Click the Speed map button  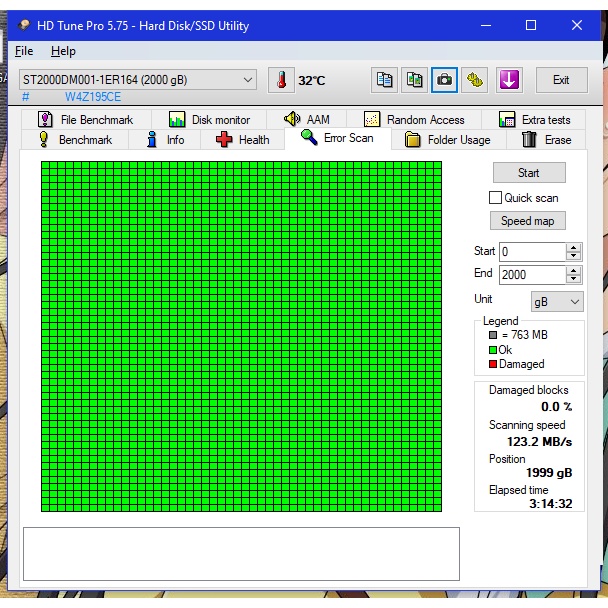pos(527,221)
